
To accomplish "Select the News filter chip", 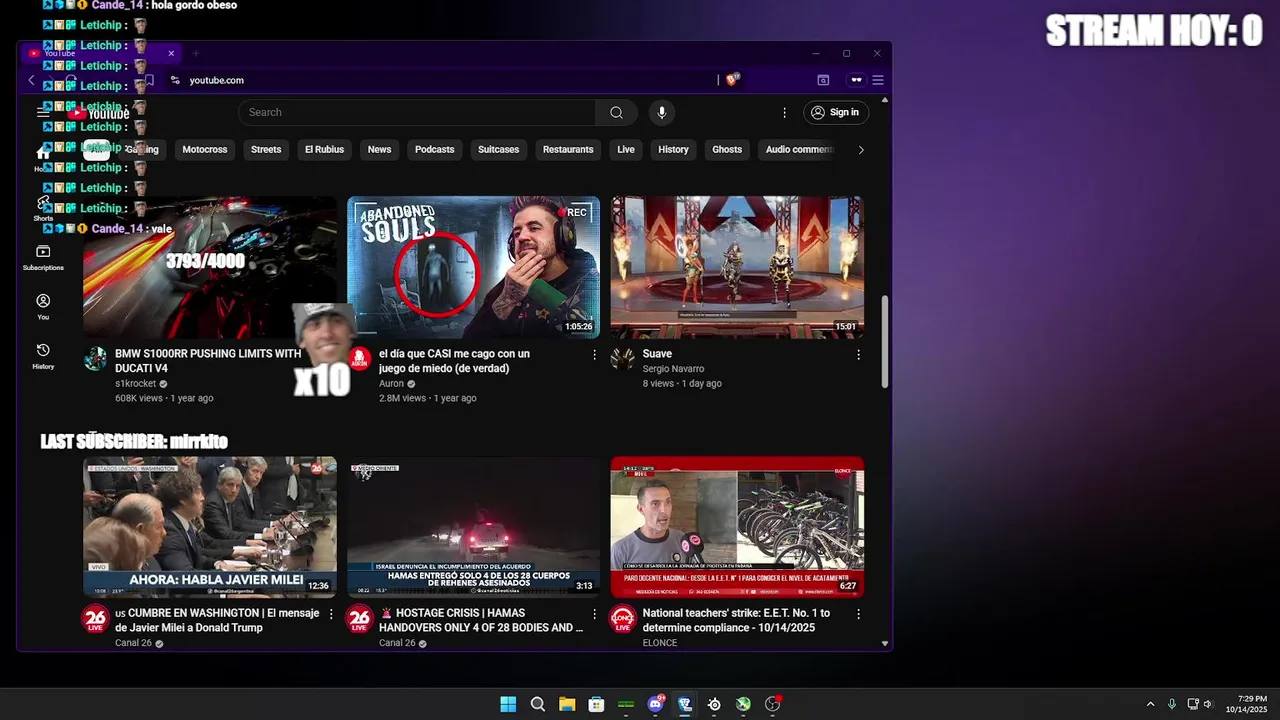I will [379, 149].
